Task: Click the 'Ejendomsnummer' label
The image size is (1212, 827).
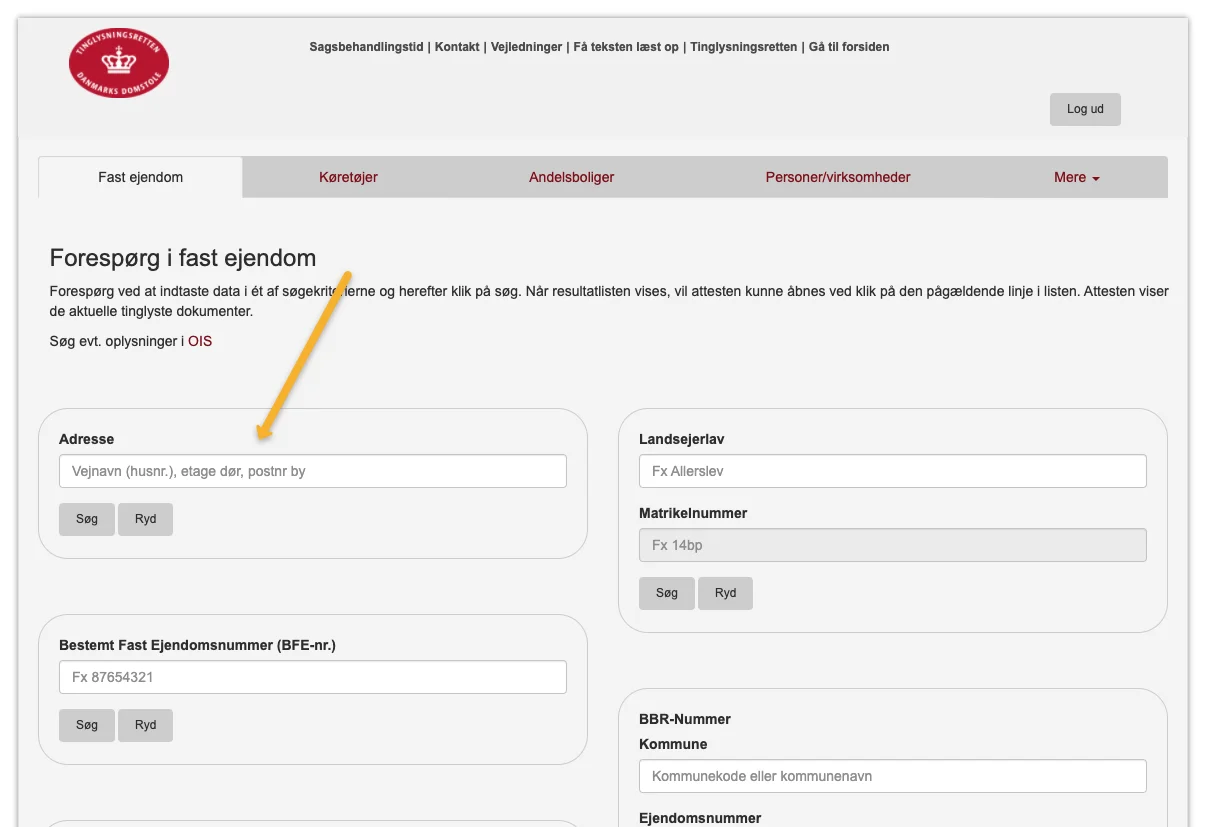Action: (x=700, y=818)
